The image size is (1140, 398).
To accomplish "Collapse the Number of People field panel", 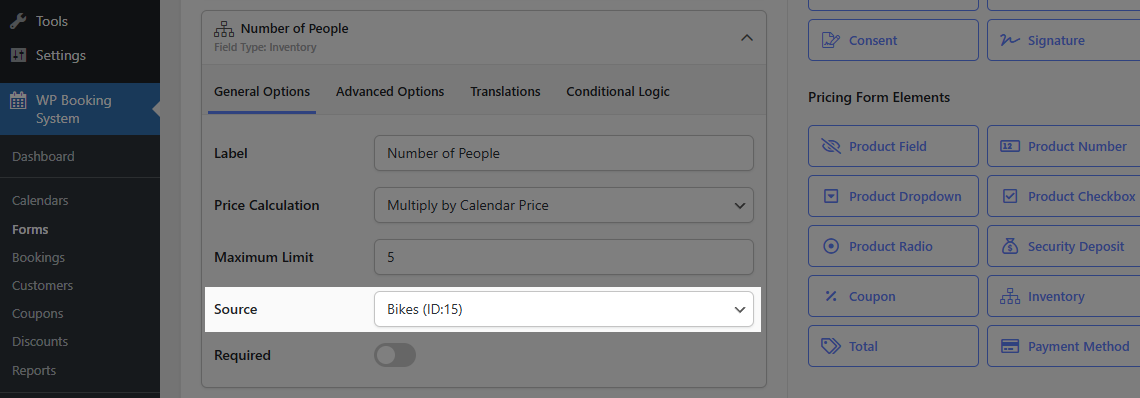I will pos(747,38).
